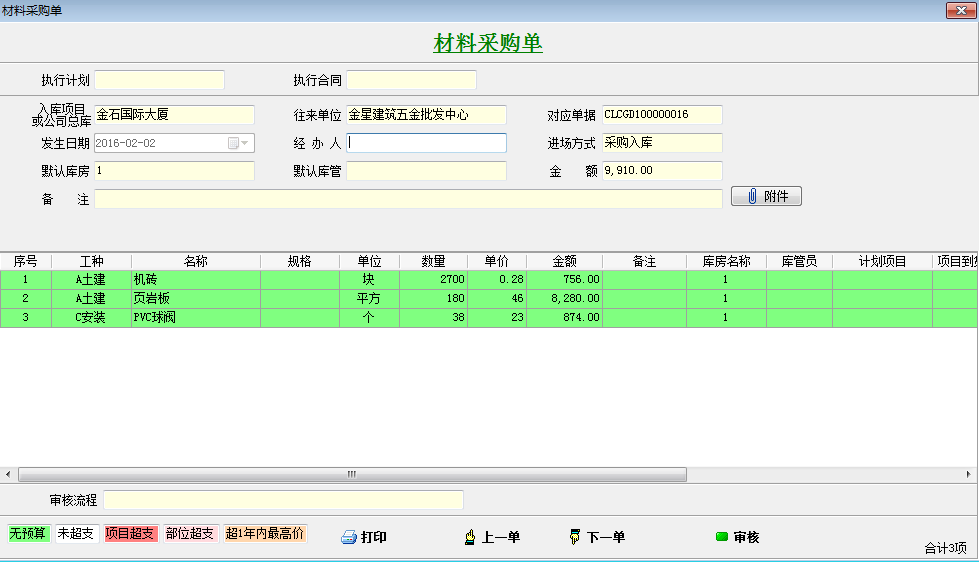Image resolution: width=979 pixels, height=562 pixels.
Task: Close the 材料采购单 window
Action: 962,10
